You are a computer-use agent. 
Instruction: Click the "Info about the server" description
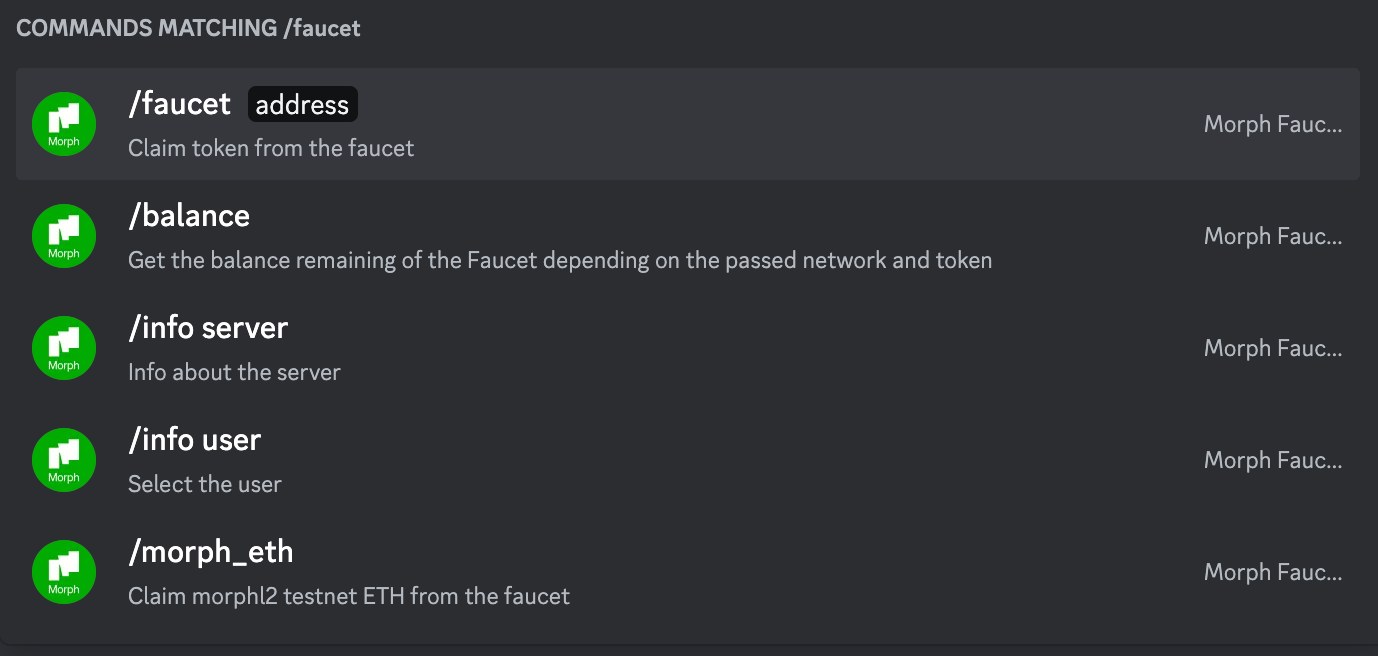pyautogui.click(x=234, y=372)
